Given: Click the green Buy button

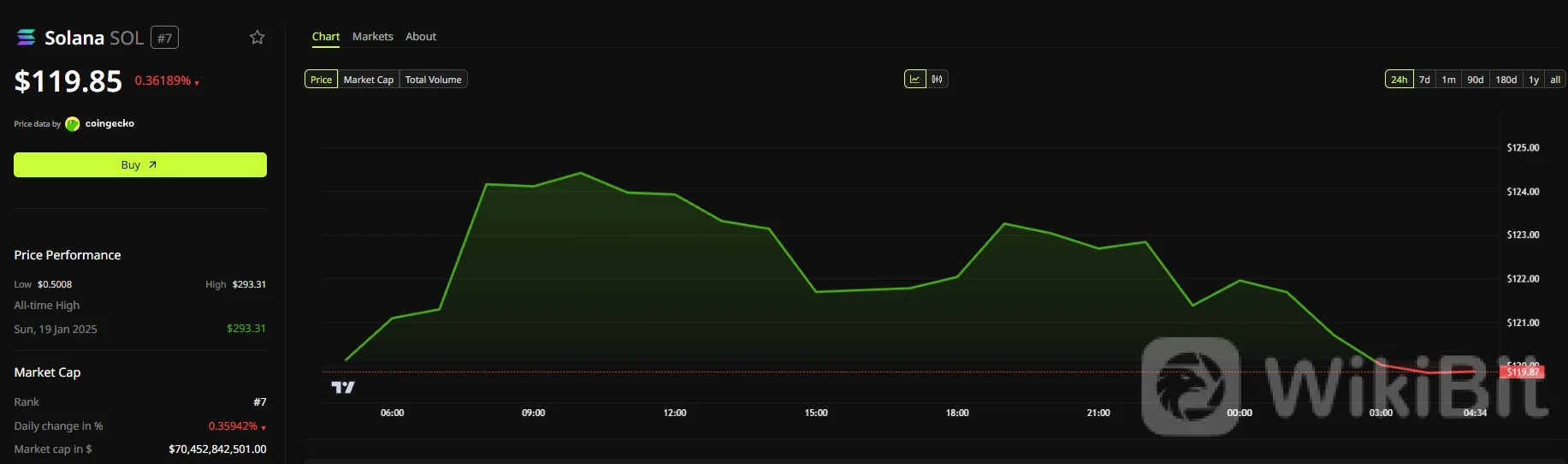Looking at the screenshot, I should (x=140, y=164).
